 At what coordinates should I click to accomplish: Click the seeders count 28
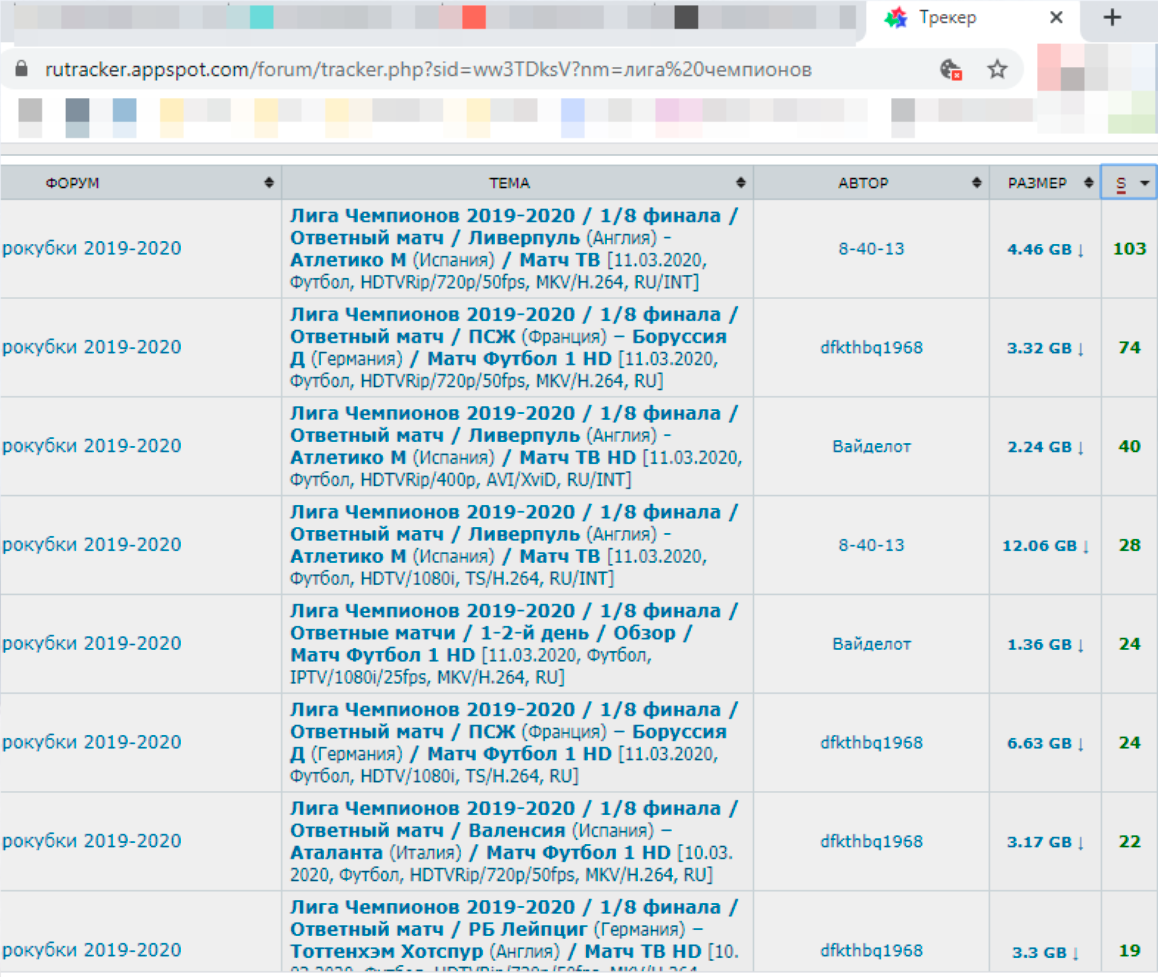click(1129, 545)
